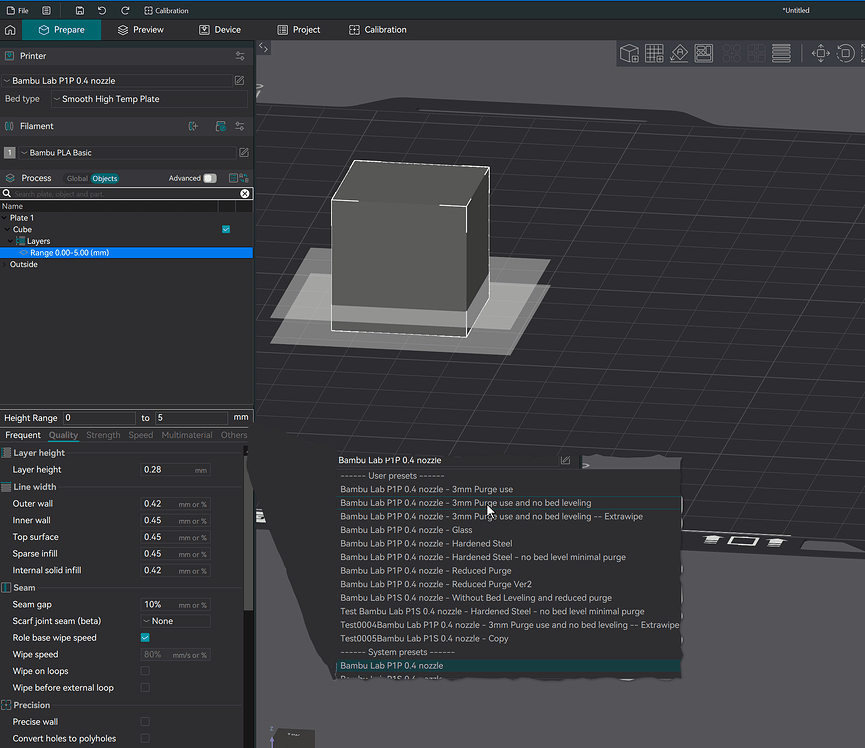Switch to the Project tab
This screenshot has height=748, width=865.
tap(298, 30)
